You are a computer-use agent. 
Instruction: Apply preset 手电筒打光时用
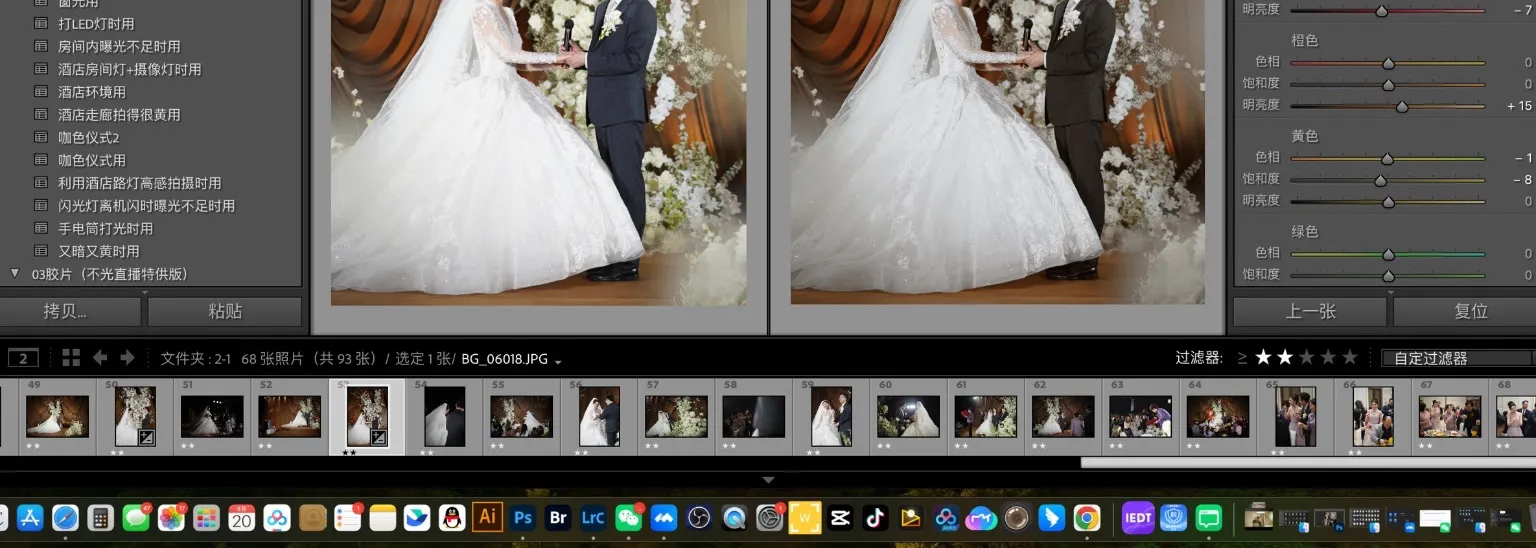[105, 228]
